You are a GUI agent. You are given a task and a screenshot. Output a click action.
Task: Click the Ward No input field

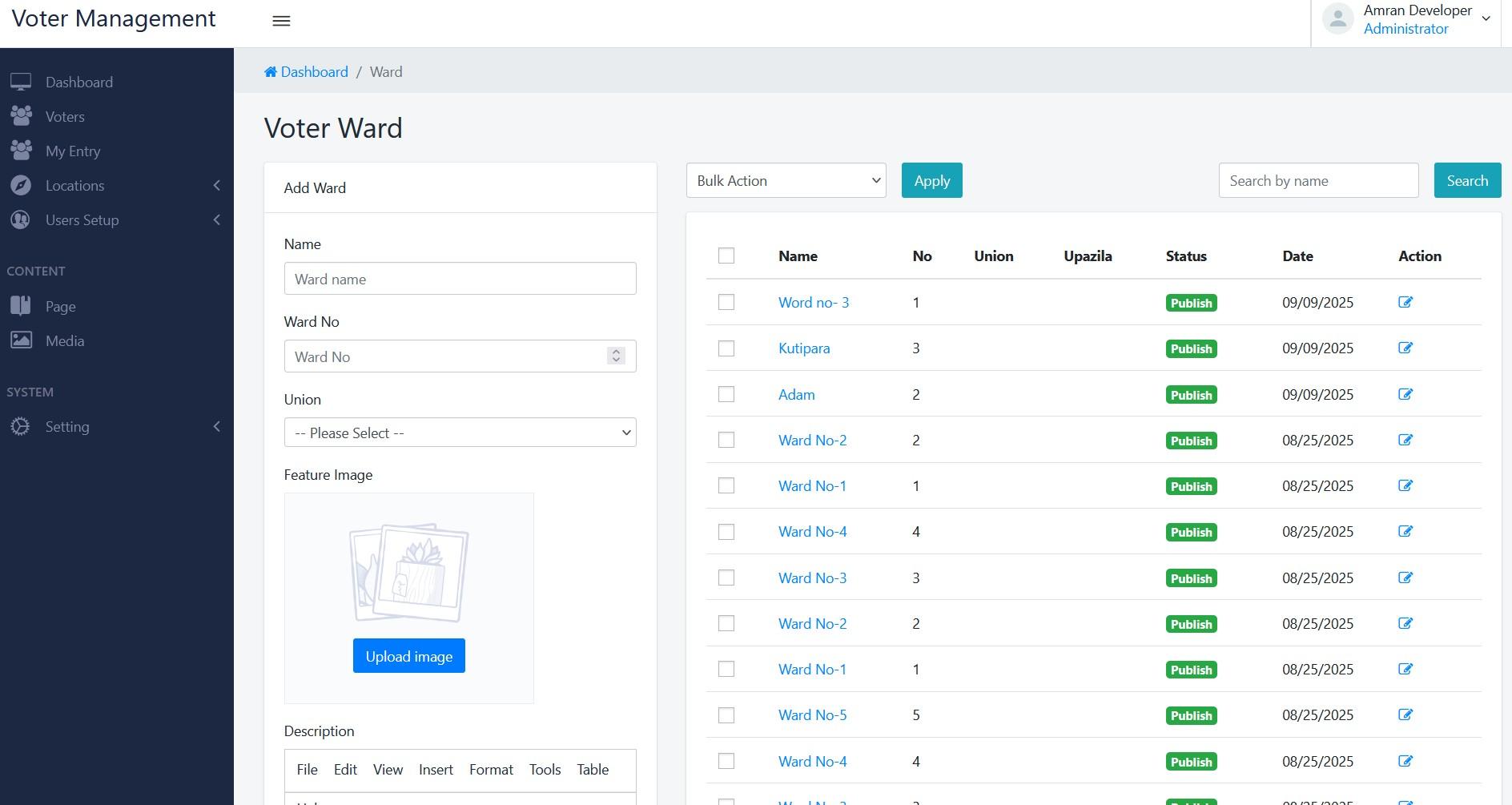point(460,356)
